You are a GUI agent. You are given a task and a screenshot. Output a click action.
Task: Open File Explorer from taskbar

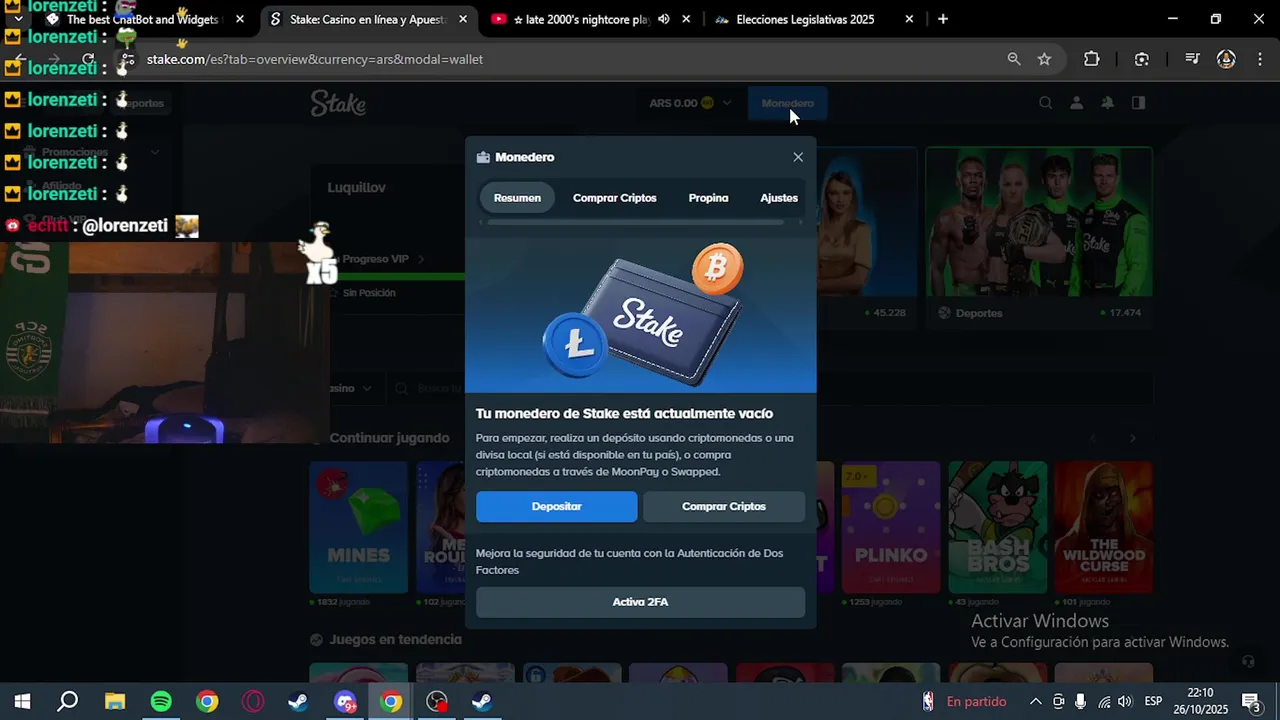coord(114,702)
